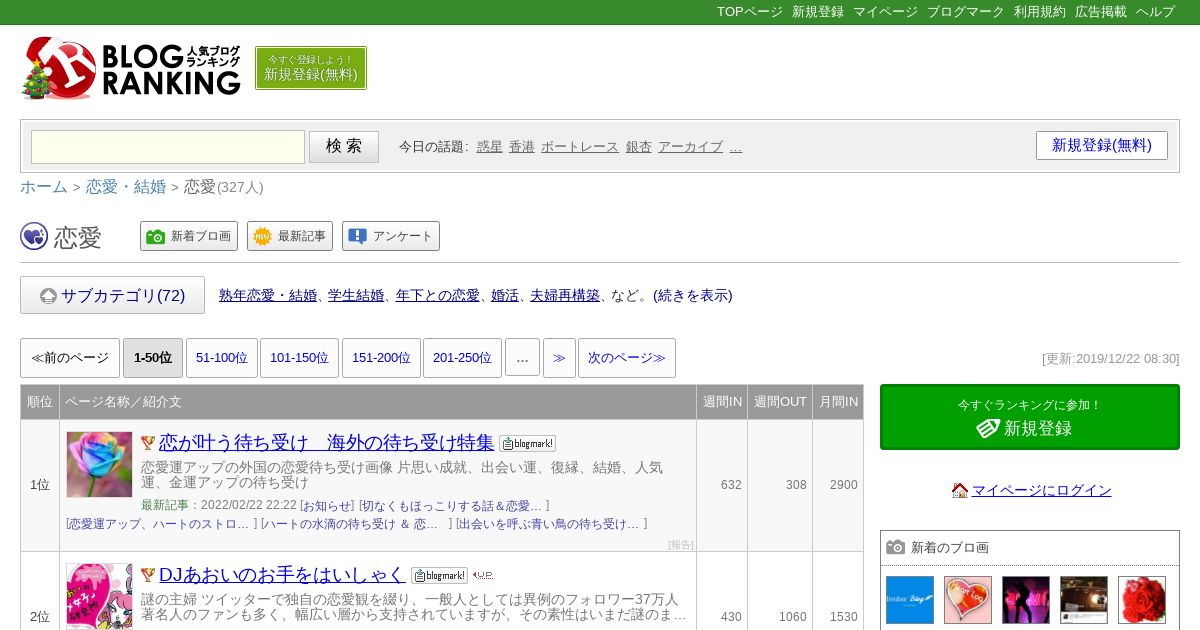
Task: Open ヘルプ in the top navigation
Action: point(1155,12)
